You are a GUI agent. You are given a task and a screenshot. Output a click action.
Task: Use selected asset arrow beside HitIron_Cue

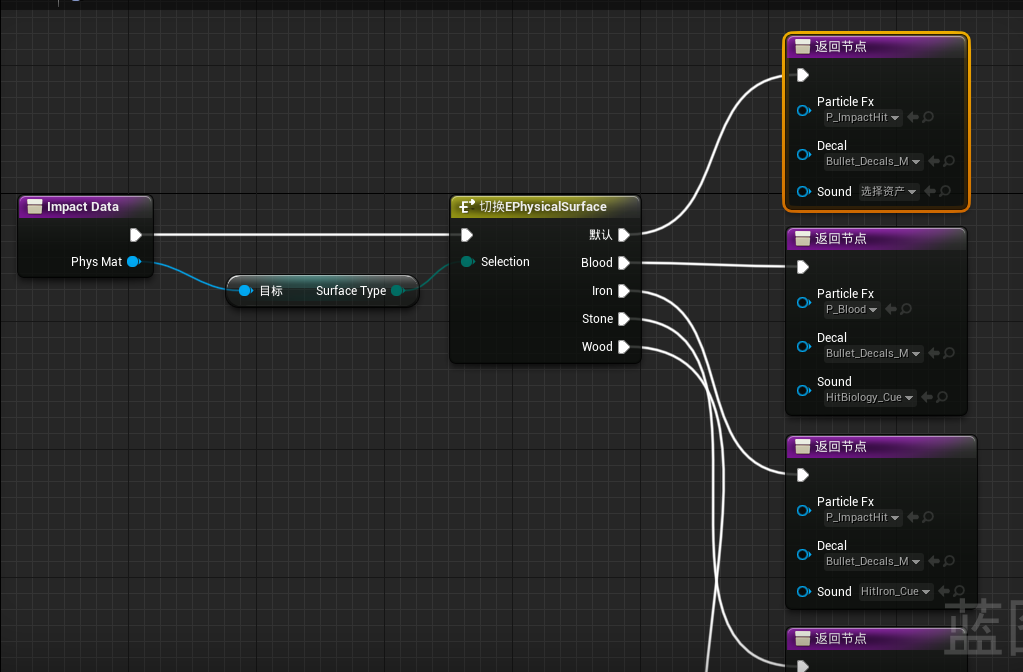tap(943, 591)
